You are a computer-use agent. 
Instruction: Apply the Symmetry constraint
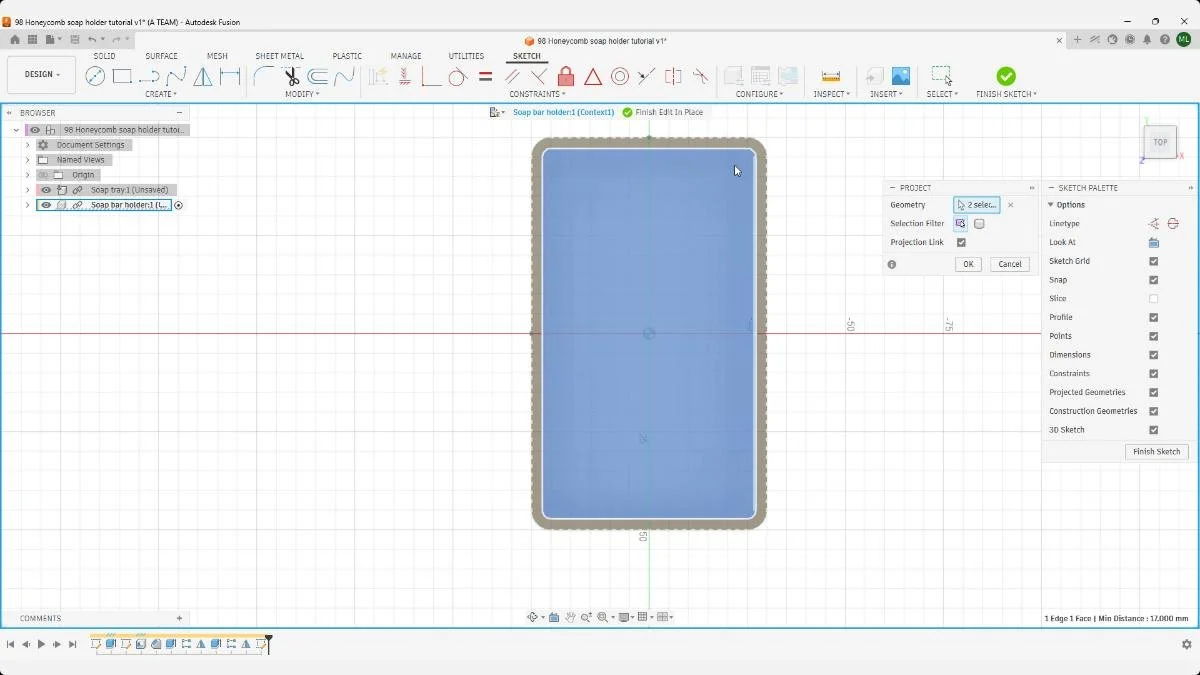pyautogui.click(x=674, y=77)
